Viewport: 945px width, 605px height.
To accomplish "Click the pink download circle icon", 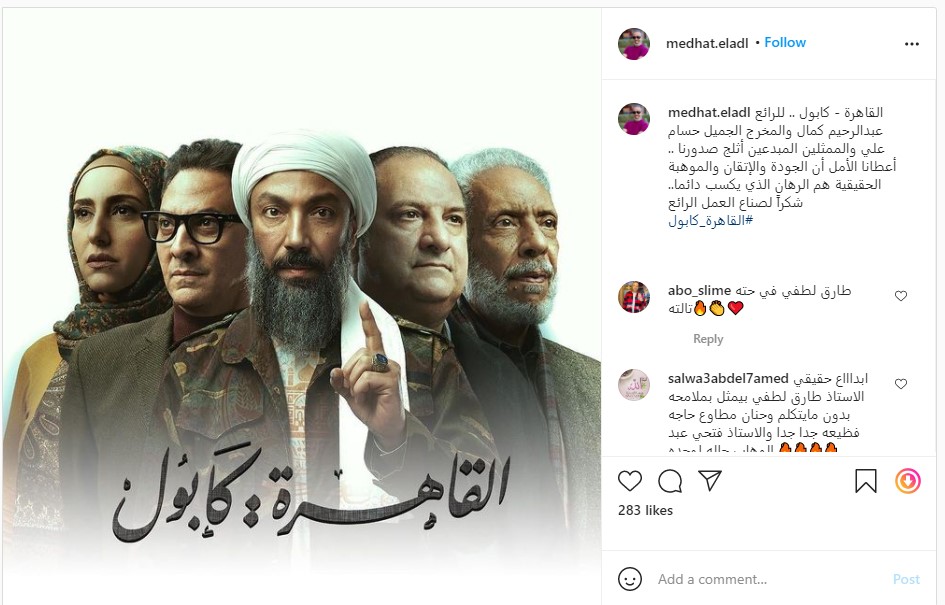I will [x=908, y=481].
